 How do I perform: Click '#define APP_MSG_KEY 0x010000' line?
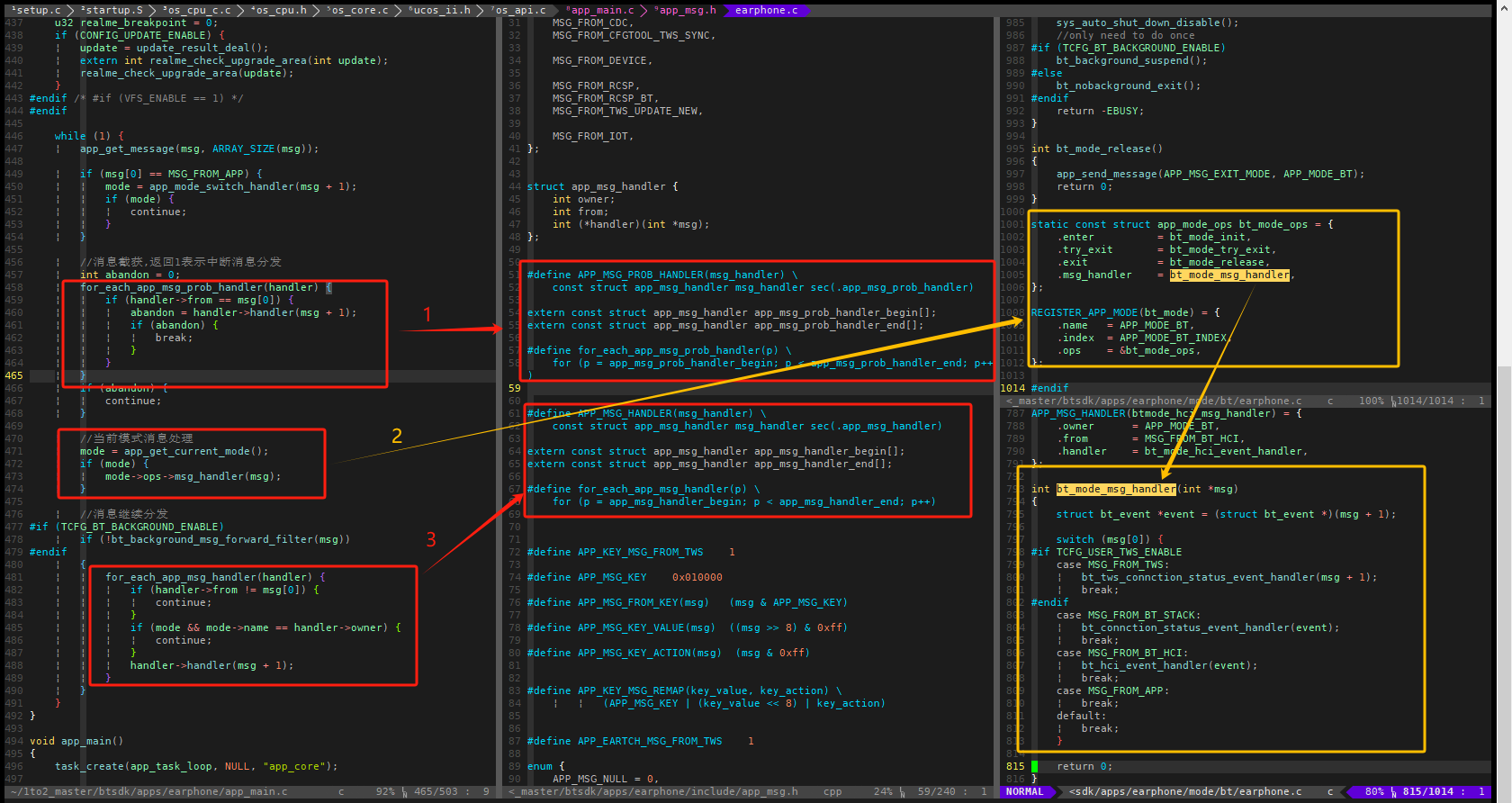coord(625,577)
